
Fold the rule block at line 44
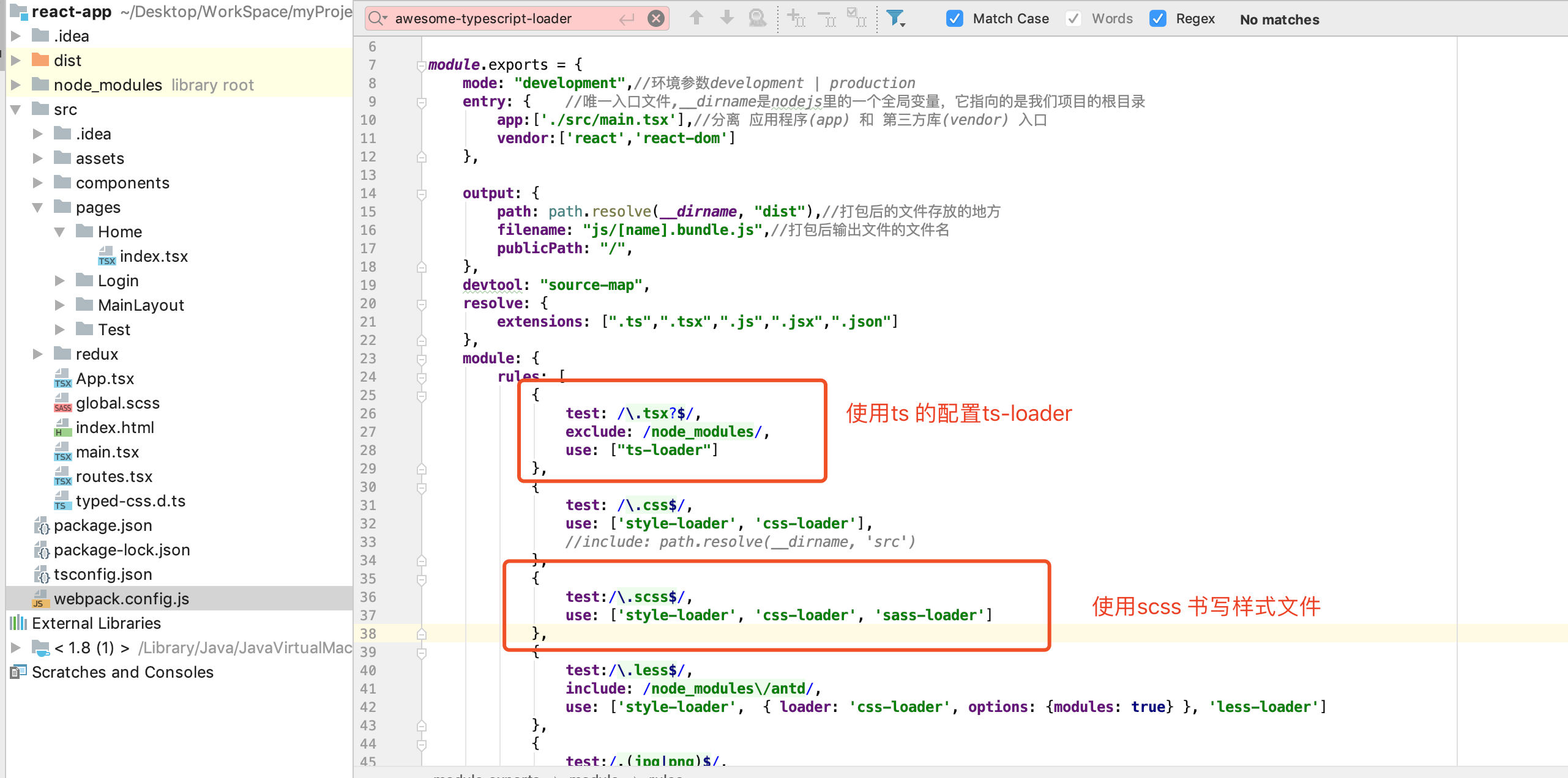pos(422,744)
